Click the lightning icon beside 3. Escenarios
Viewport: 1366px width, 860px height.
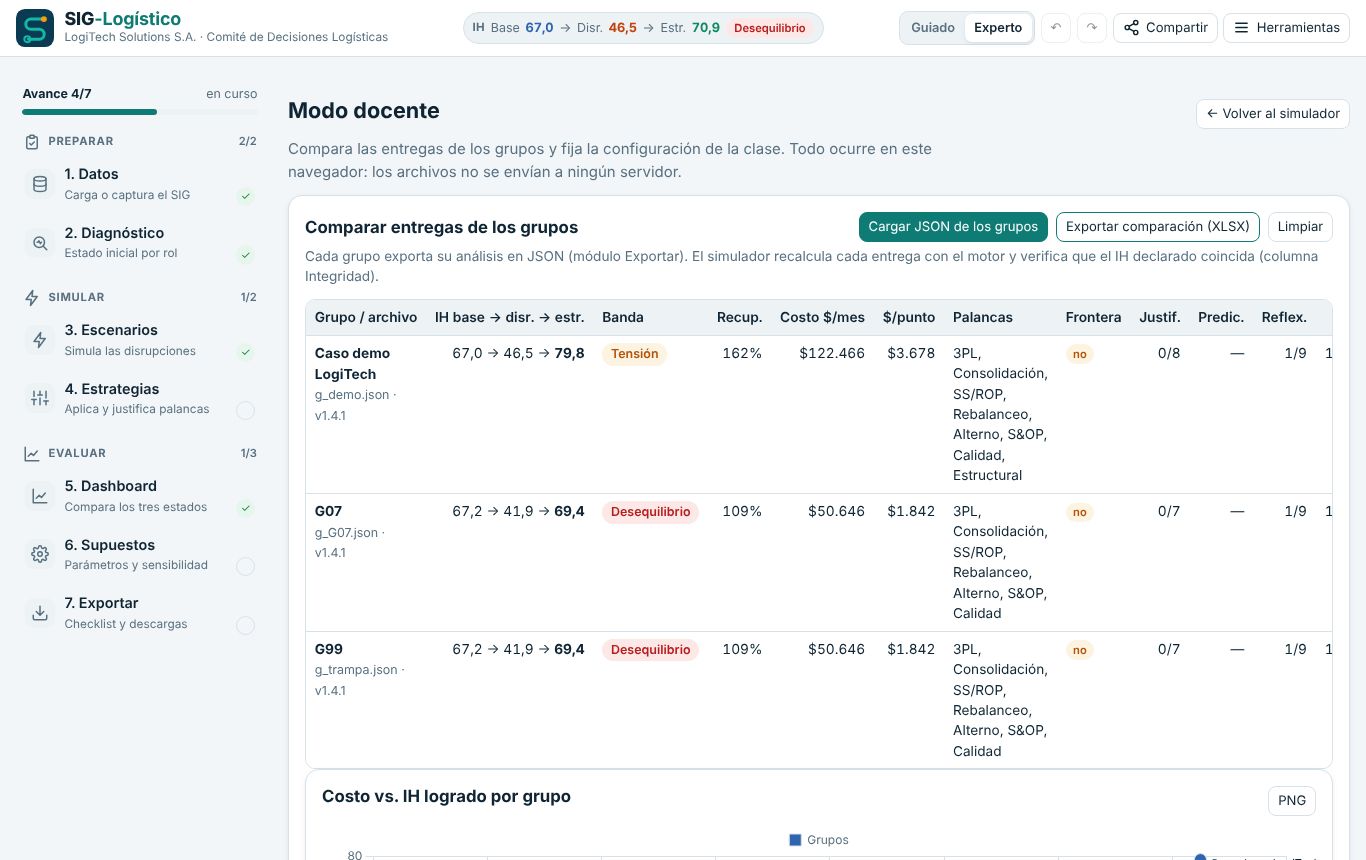point(40,340)
